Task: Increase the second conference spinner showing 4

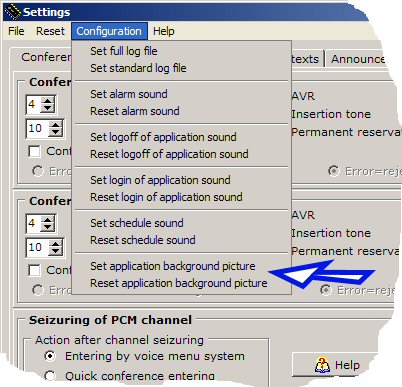Action: pos(48,220)
